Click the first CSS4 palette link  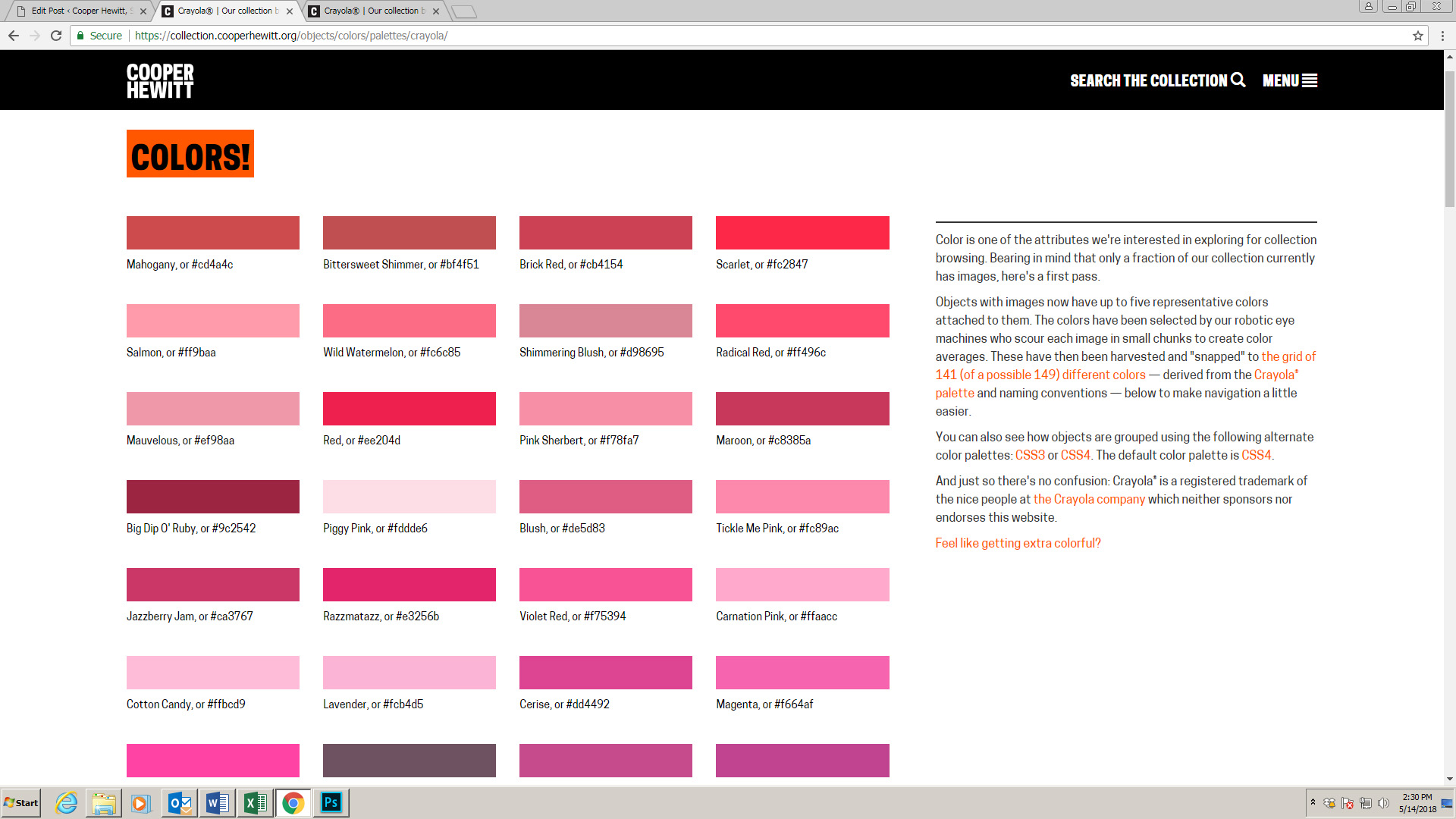tap(1075, 455)
